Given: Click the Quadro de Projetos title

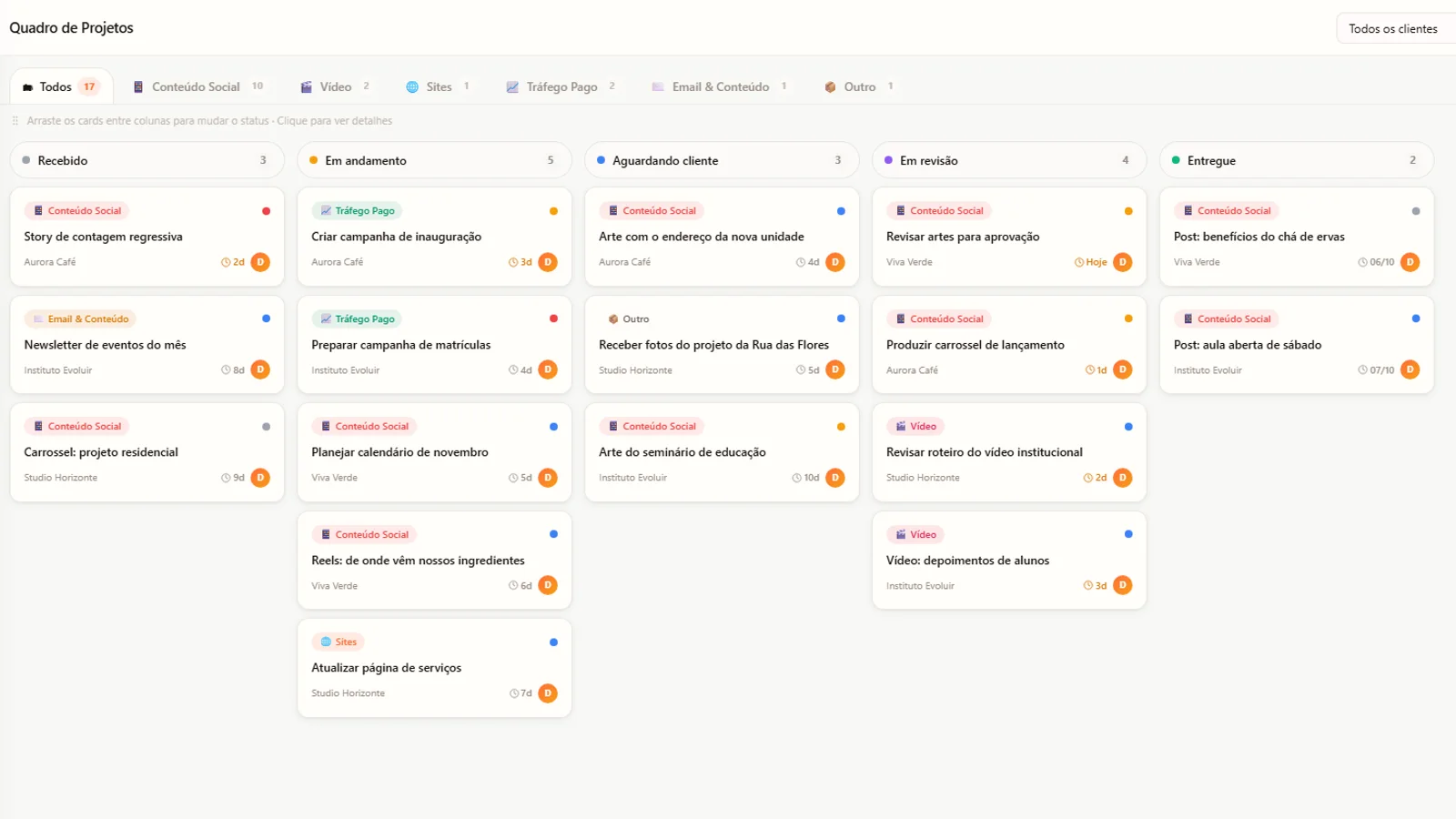Looking at the screenshot, I should point(71,27).
